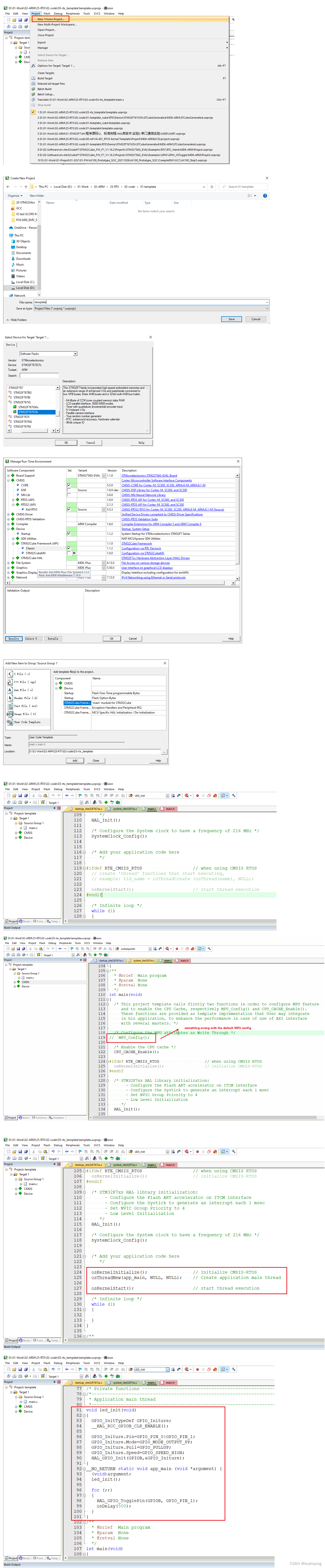Click the Details button in Run-Time Environment
Viewport: 325px width, 1568px height.
[53, 639]
